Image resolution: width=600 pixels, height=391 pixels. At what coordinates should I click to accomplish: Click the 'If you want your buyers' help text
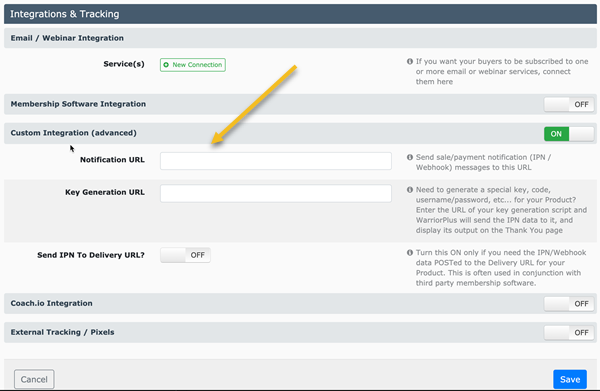(x=502, y=72)
